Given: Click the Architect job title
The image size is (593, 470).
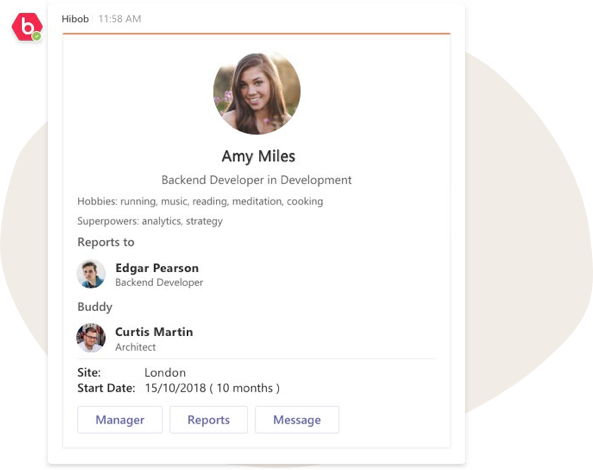Looking at the screenshot, I should tap(135, 347).
